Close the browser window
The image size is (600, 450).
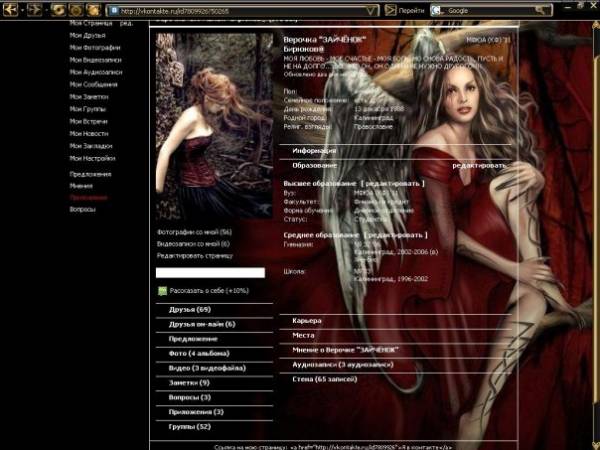pos(593,7)
